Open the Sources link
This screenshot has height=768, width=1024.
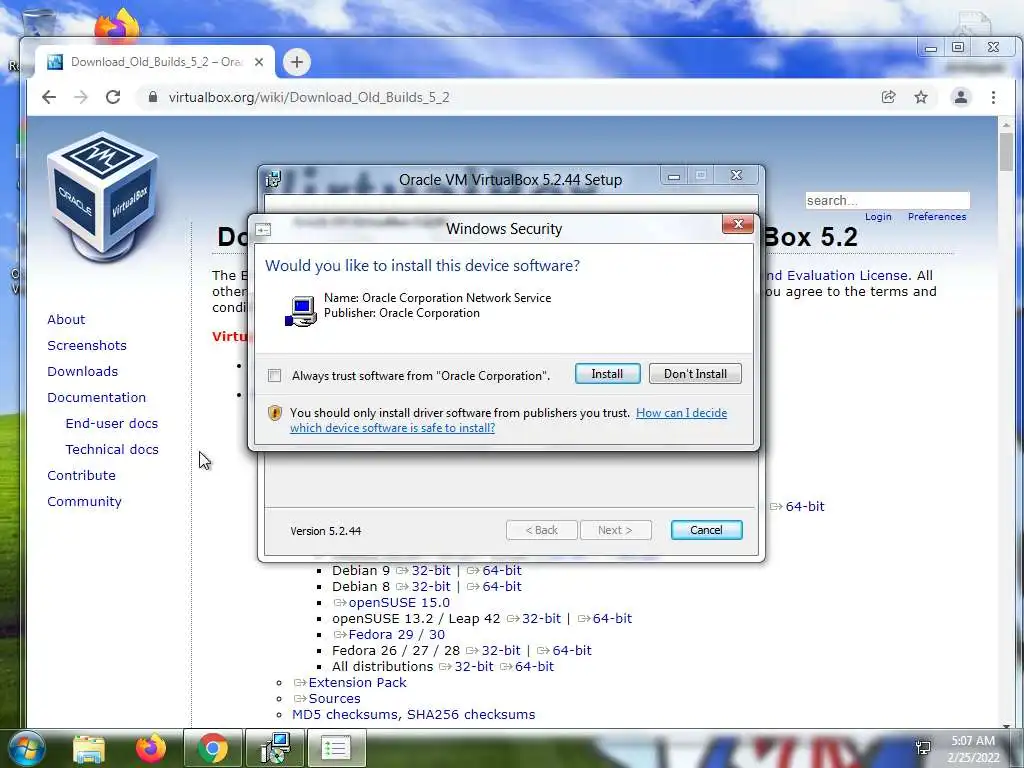coord(334,698)
